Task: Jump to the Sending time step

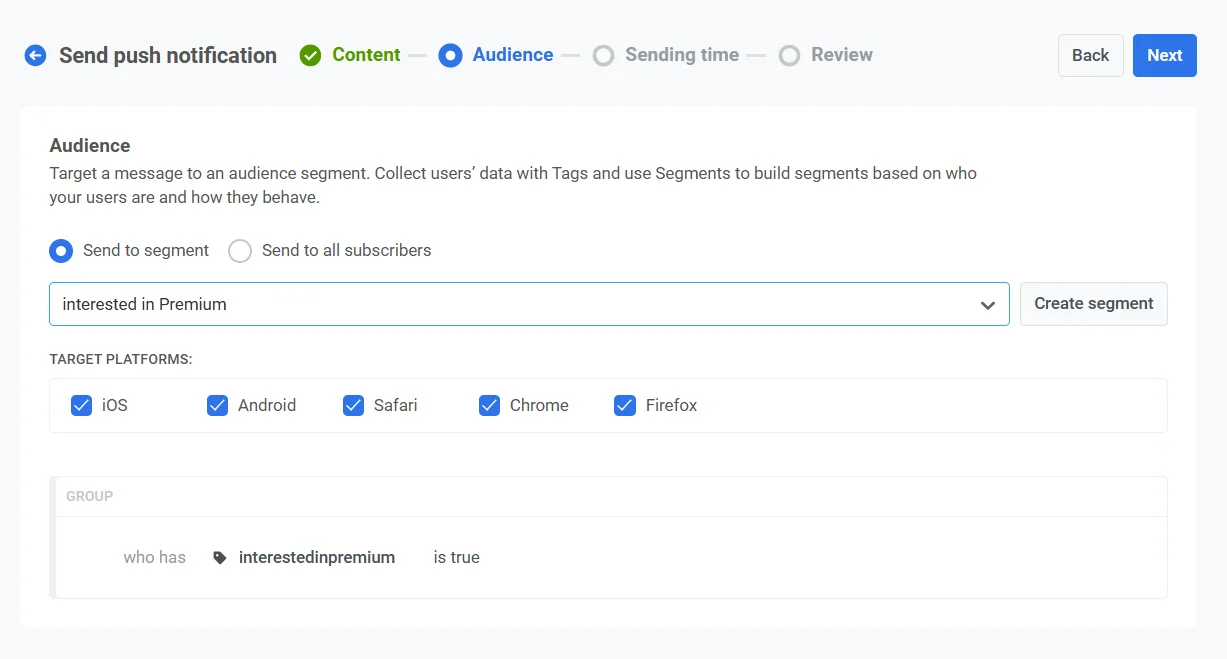Action: point(681,55)
